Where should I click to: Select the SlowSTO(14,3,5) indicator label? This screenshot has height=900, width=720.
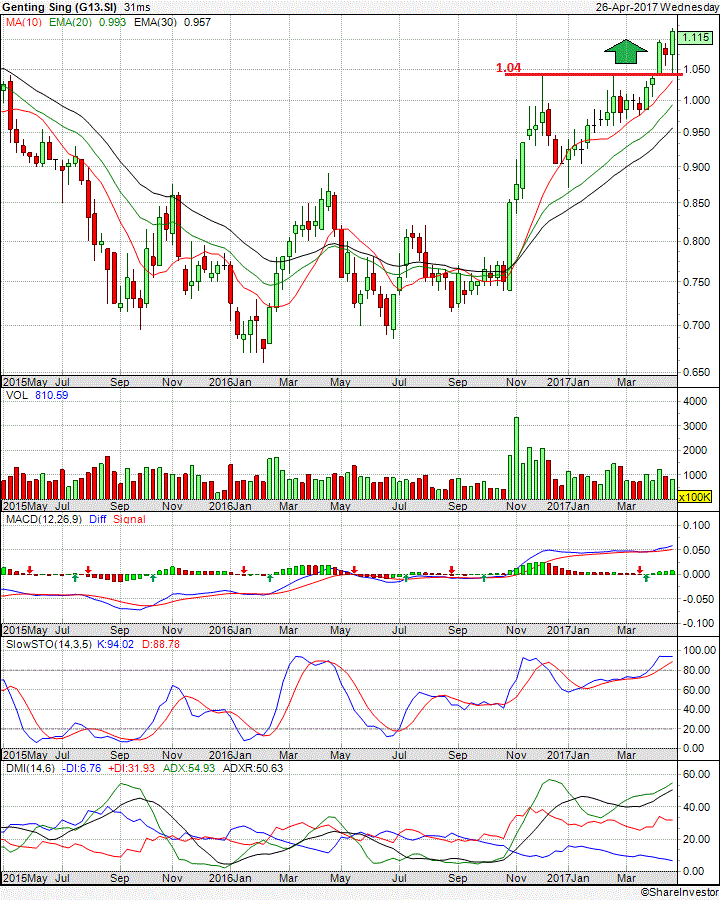pos(48,644)
